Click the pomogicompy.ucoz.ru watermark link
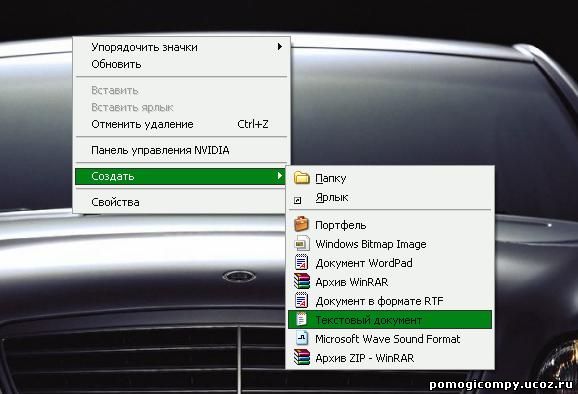 click(x=501, y=384)
